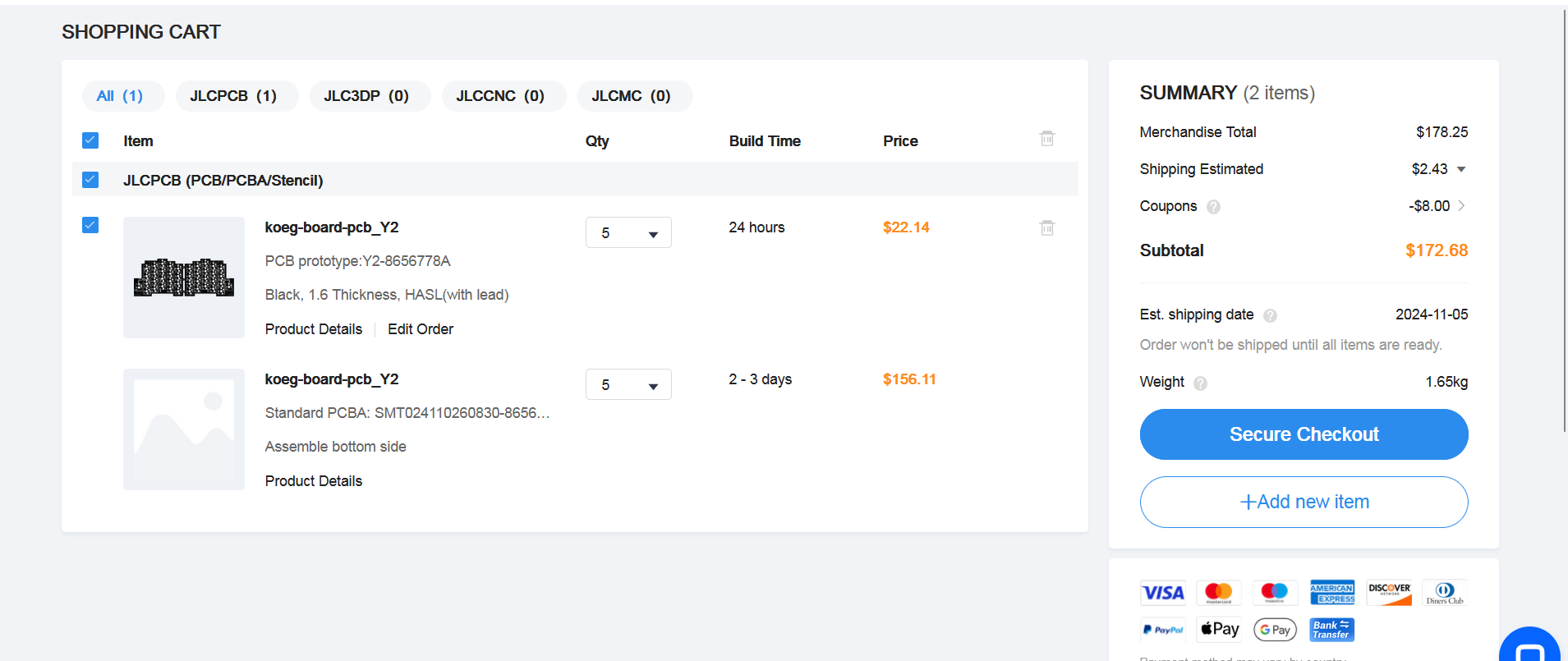Remove koeg-board-pcb_Y2 with its trash icon
Image resolution: width=1568 pixels, height=661 pixels.
coord(1046,227)
